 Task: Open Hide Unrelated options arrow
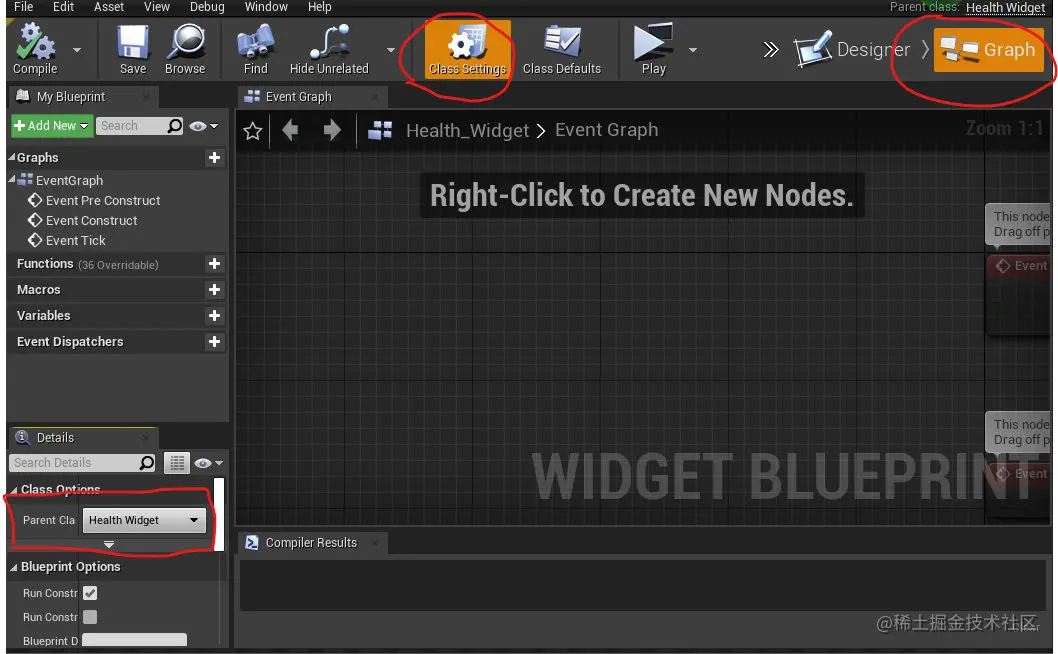click(x=391, y=50)
